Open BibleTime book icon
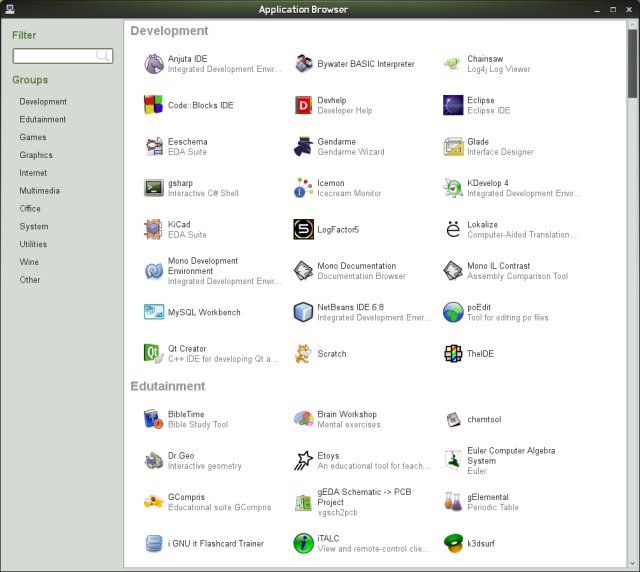640x572 pixels. 154,419
